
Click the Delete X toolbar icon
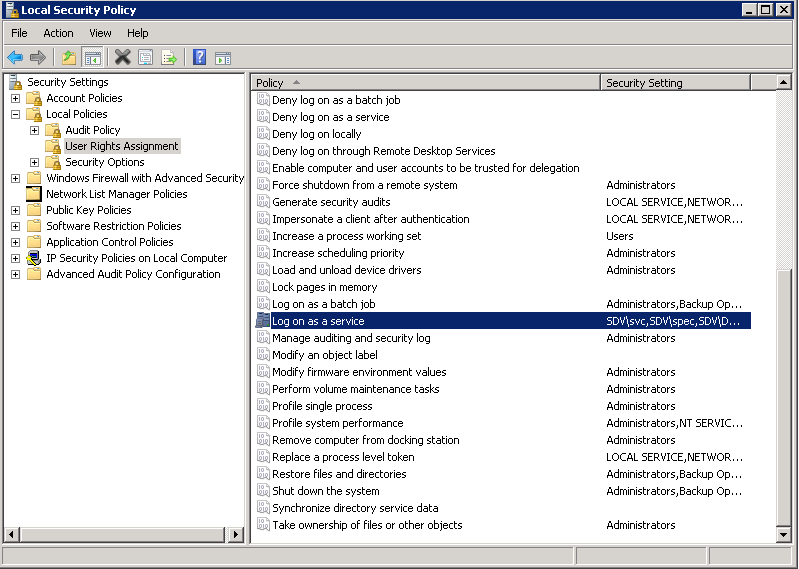tap(122, 58)
